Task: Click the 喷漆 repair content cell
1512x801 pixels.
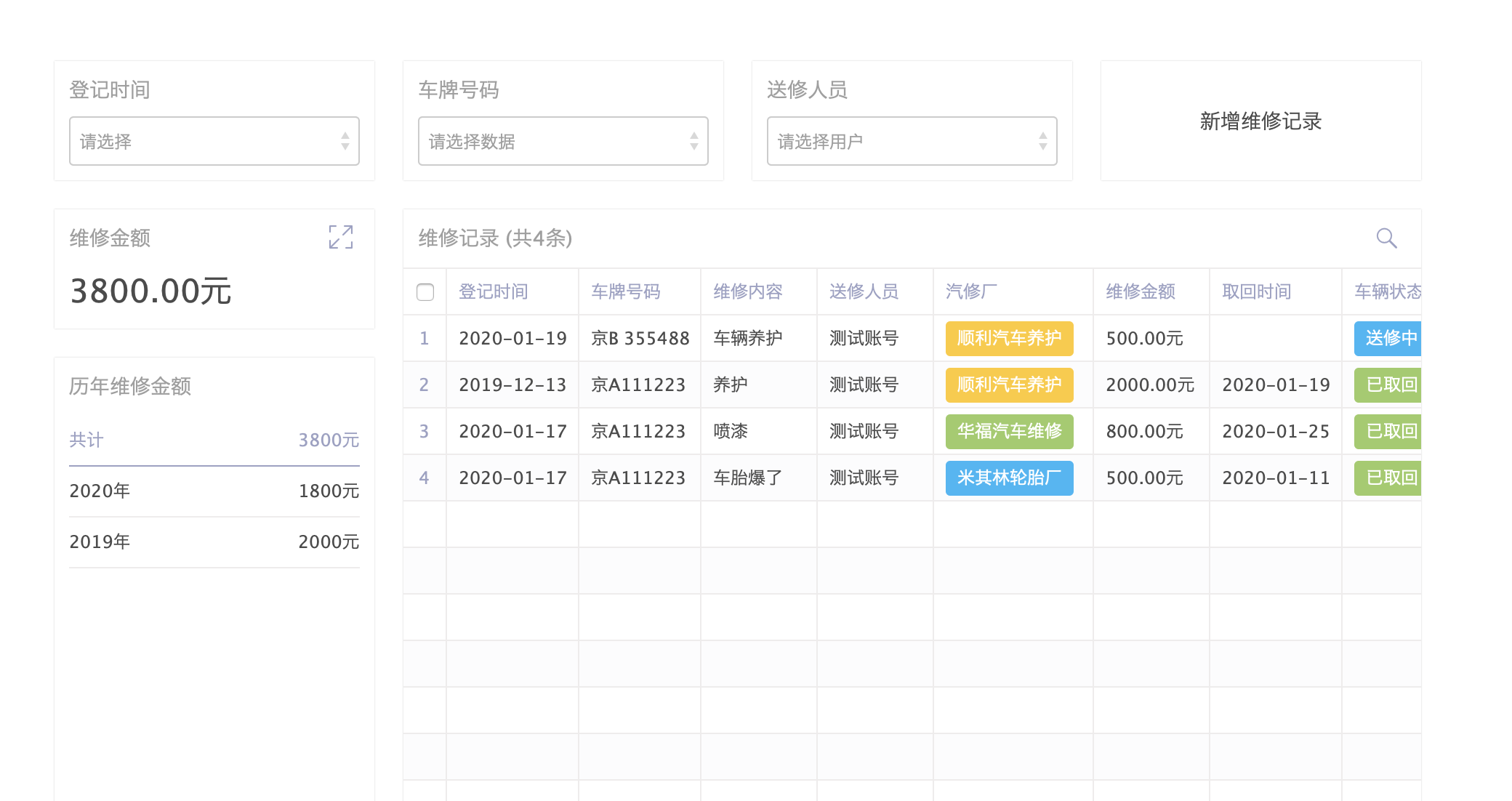Action: [731, 431]
